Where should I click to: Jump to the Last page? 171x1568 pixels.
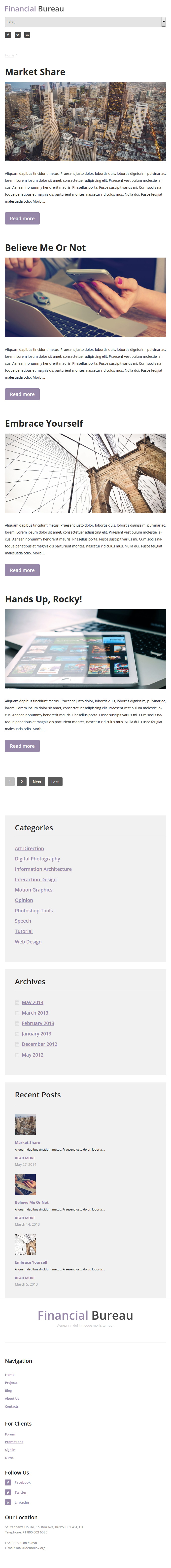[55, 782]
